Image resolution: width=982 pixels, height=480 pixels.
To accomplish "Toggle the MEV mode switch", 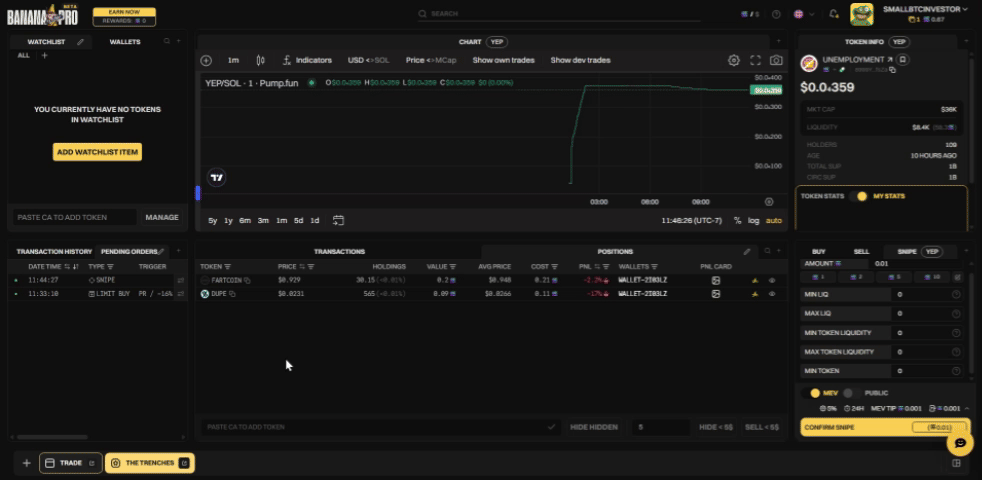I will 815,393.
